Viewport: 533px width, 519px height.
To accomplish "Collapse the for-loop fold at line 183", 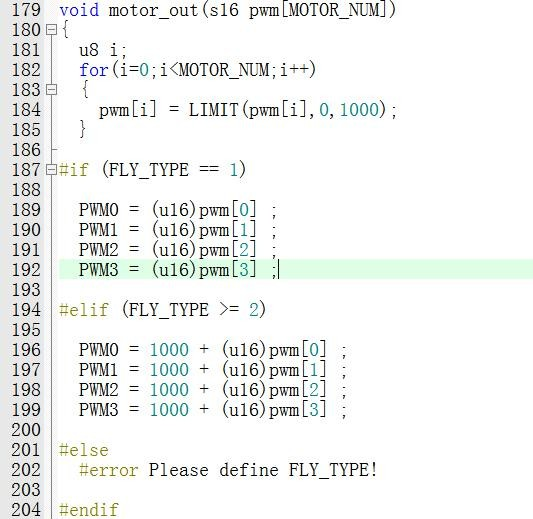I will [x=51, y=90].
